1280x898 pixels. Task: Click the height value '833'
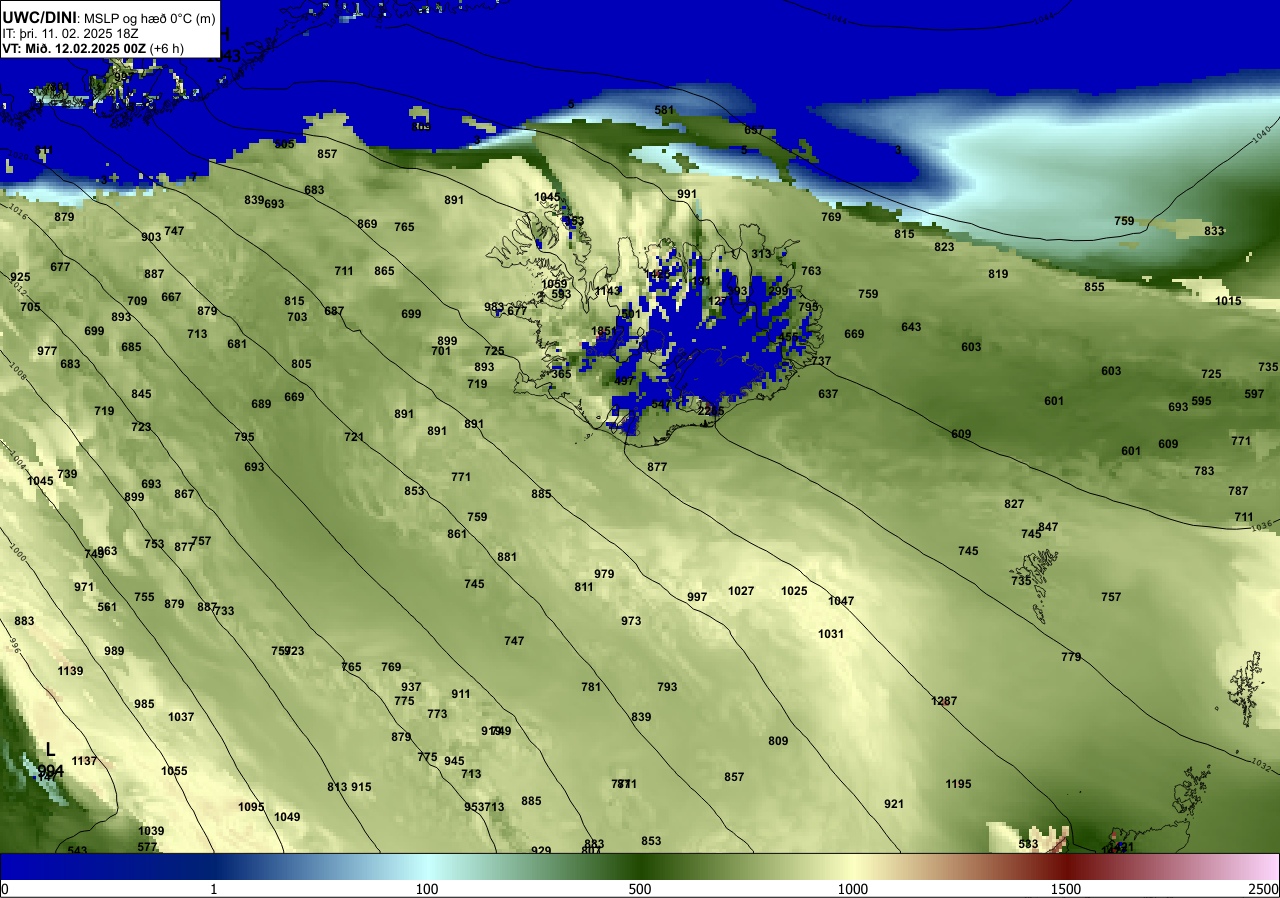click(x=1214, y=231)
